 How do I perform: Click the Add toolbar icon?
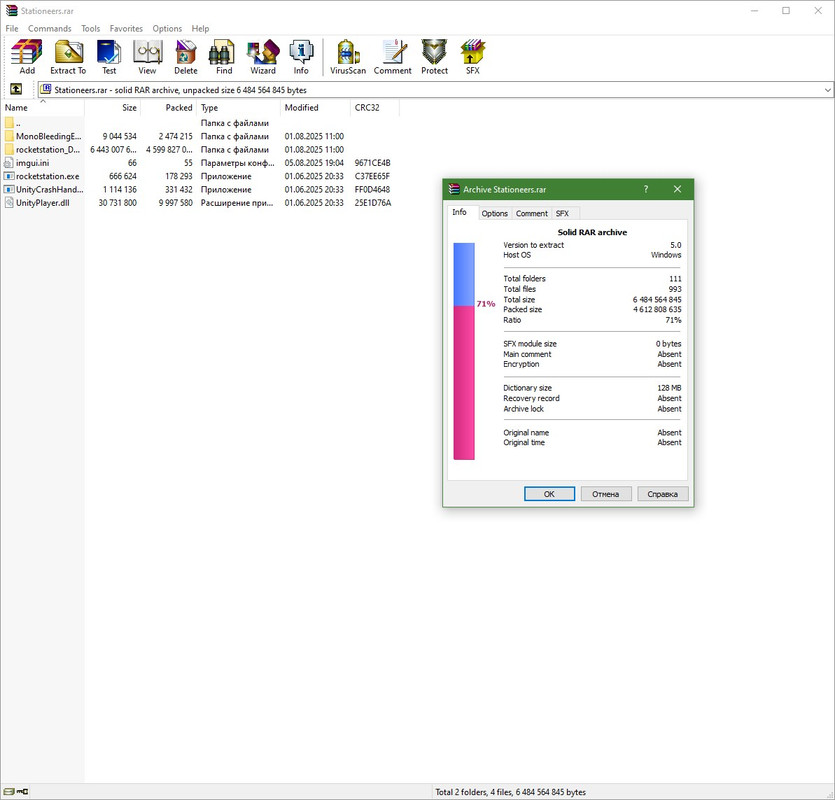(27, 56)
